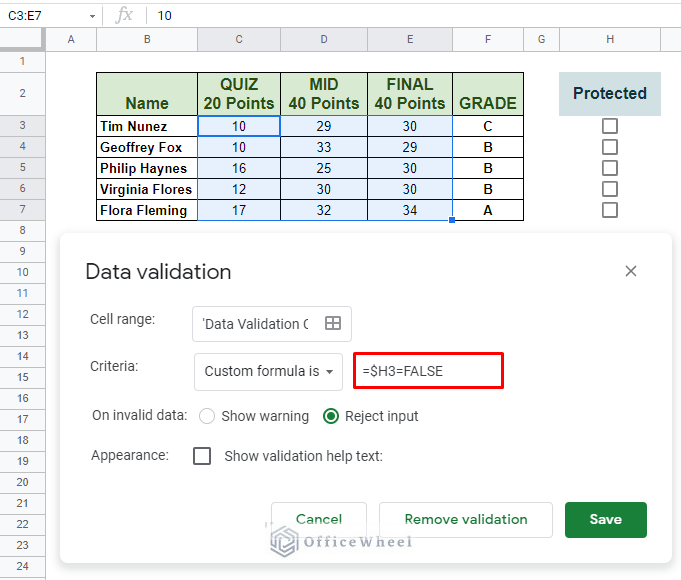Click Philip Haynes's QUIZ score 16
Image resolution: width=681 pixels, height=580 pixels.
239,168
